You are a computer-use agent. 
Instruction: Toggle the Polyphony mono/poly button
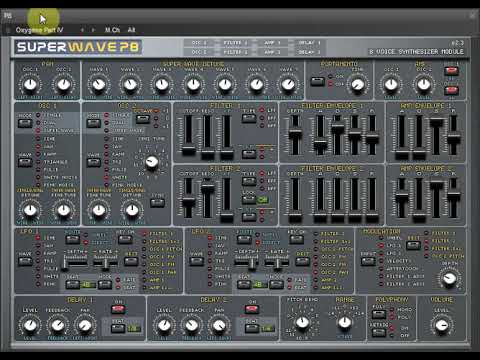click(x=379, y=314)
